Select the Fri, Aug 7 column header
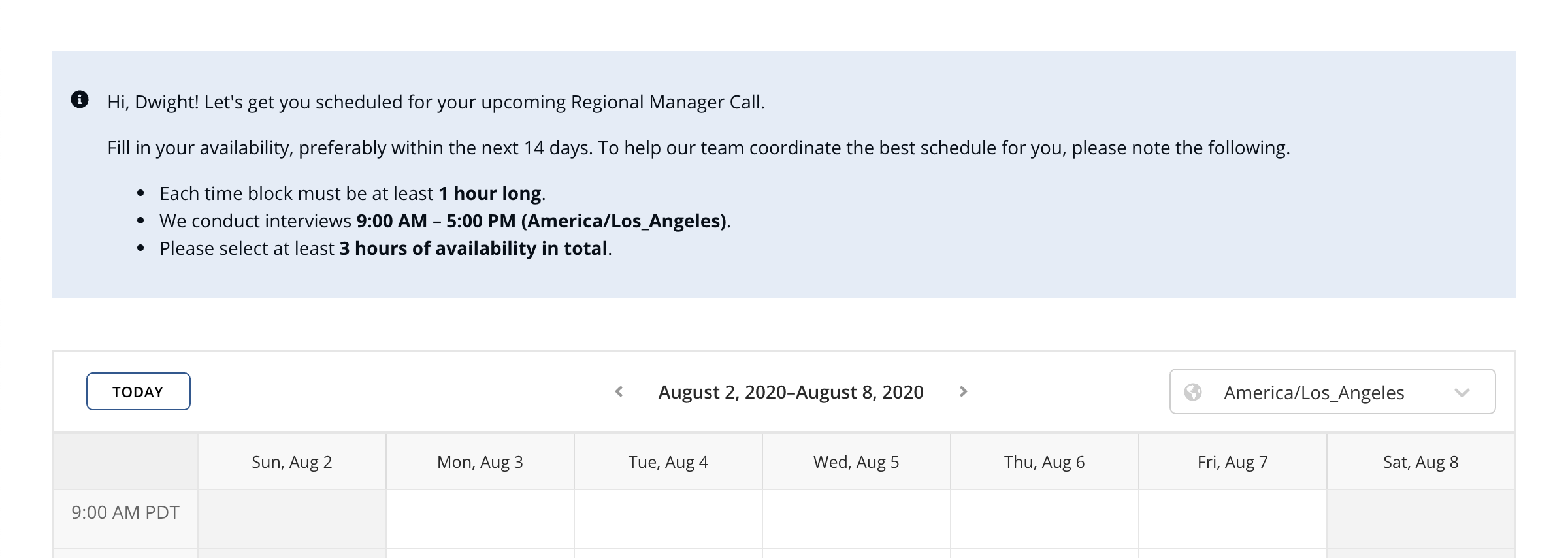 1233,462
